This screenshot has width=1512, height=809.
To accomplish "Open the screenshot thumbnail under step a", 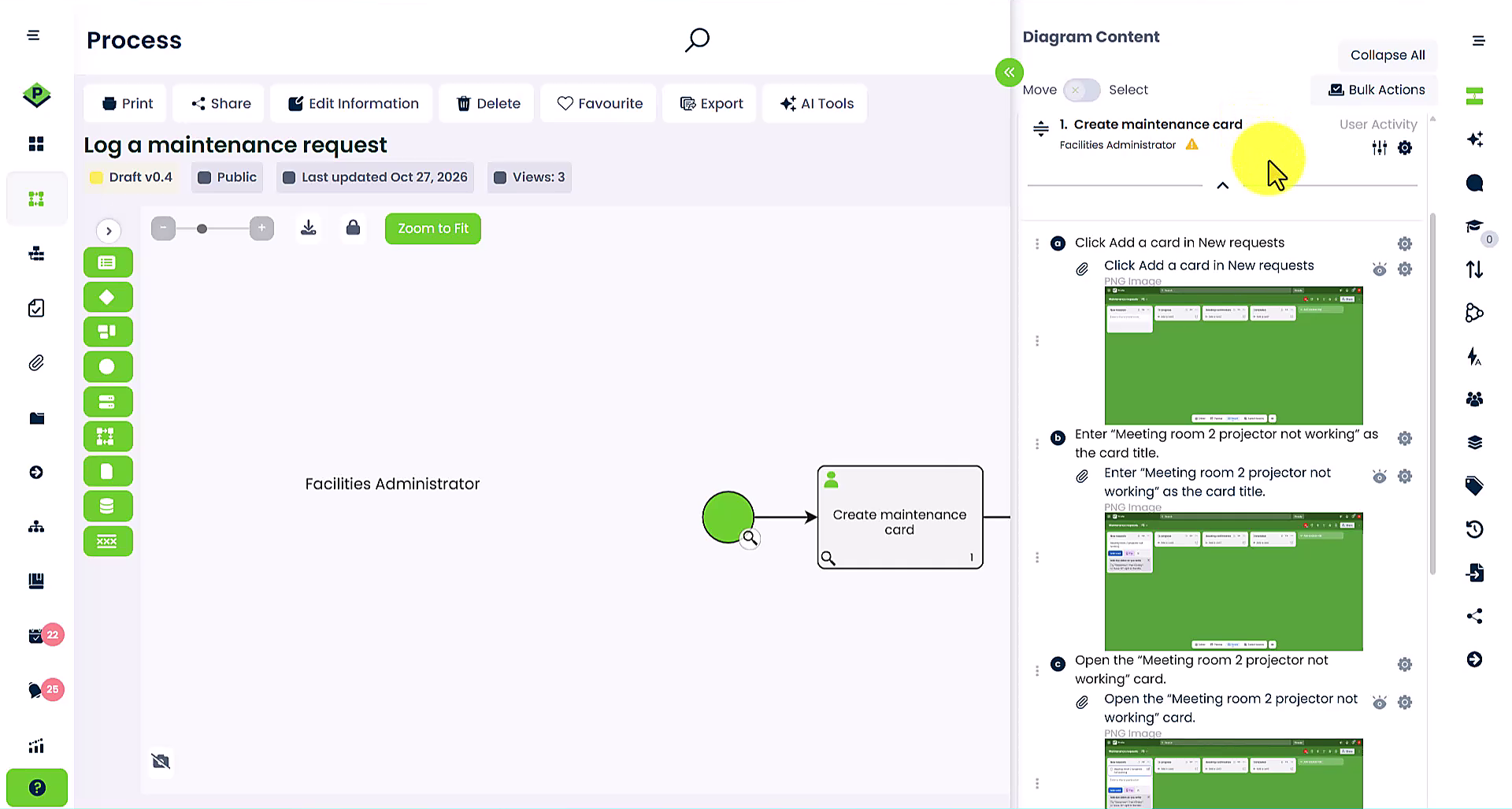I will click(x=1233, y=356).
